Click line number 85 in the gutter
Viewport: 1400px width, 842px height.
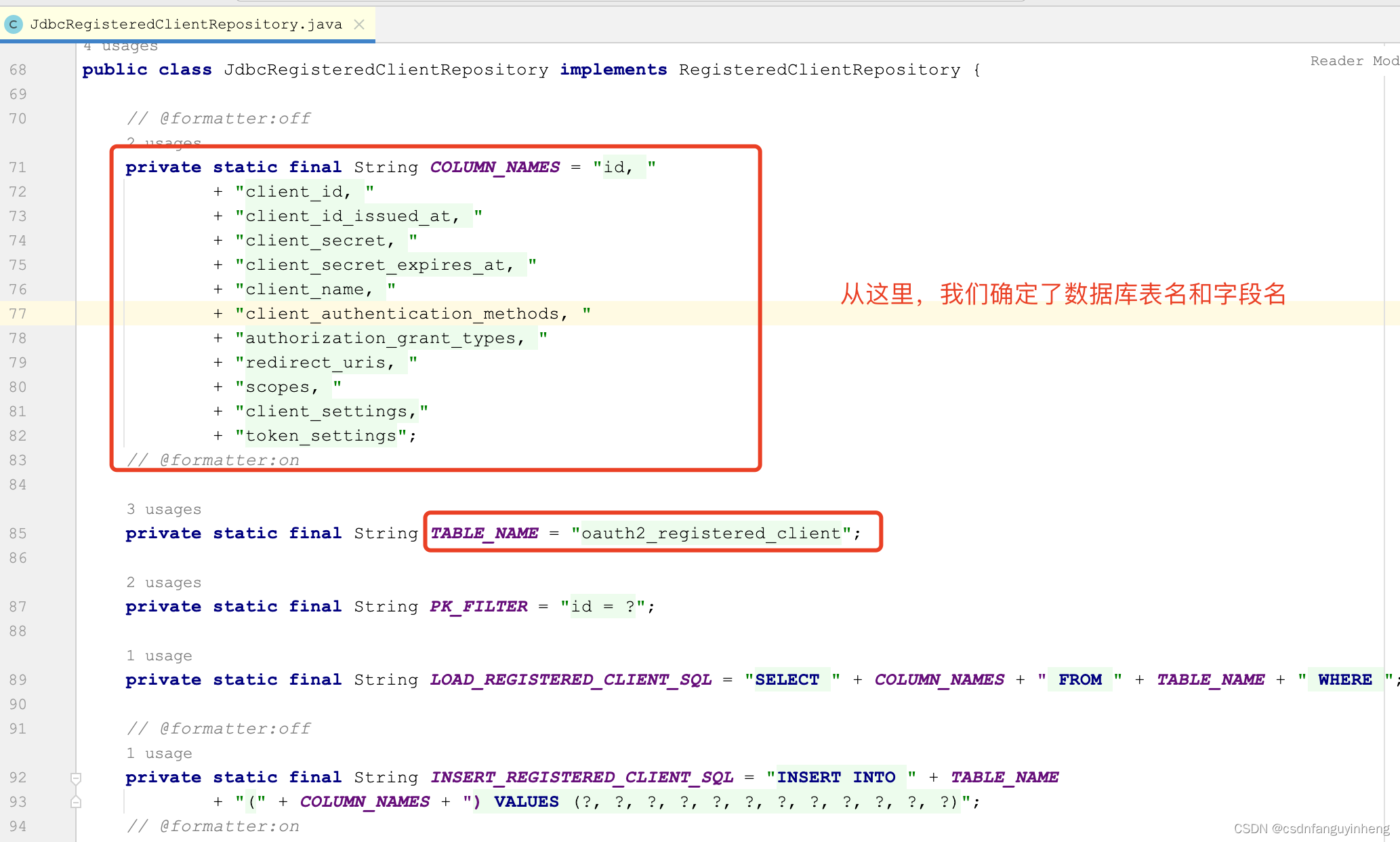18,534
